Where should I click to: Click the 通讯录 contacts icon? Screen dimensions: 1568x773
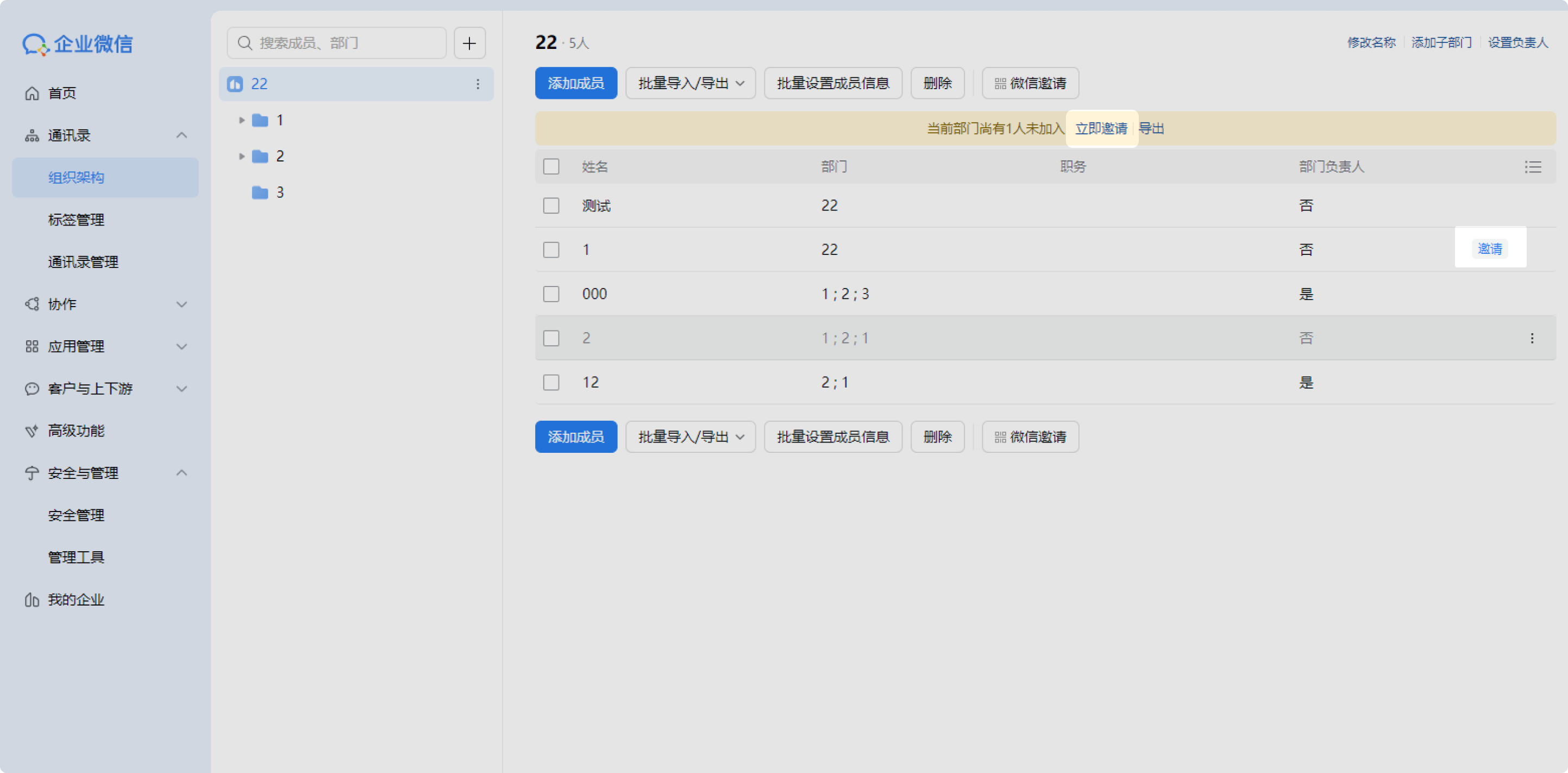pos(32,135)
